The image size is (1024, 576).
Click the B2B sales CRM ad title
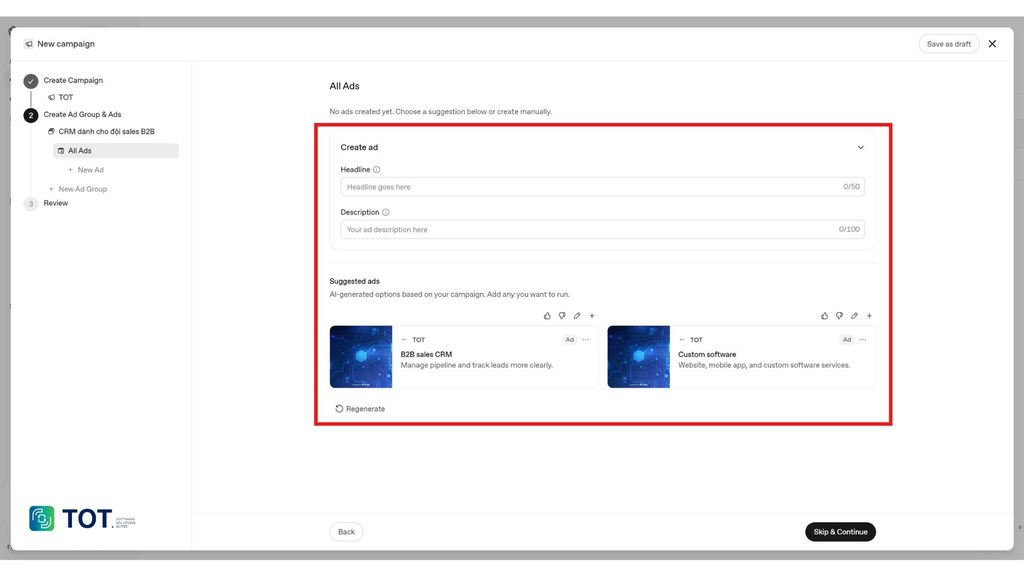pyautogui.click(x=426, y=354)
